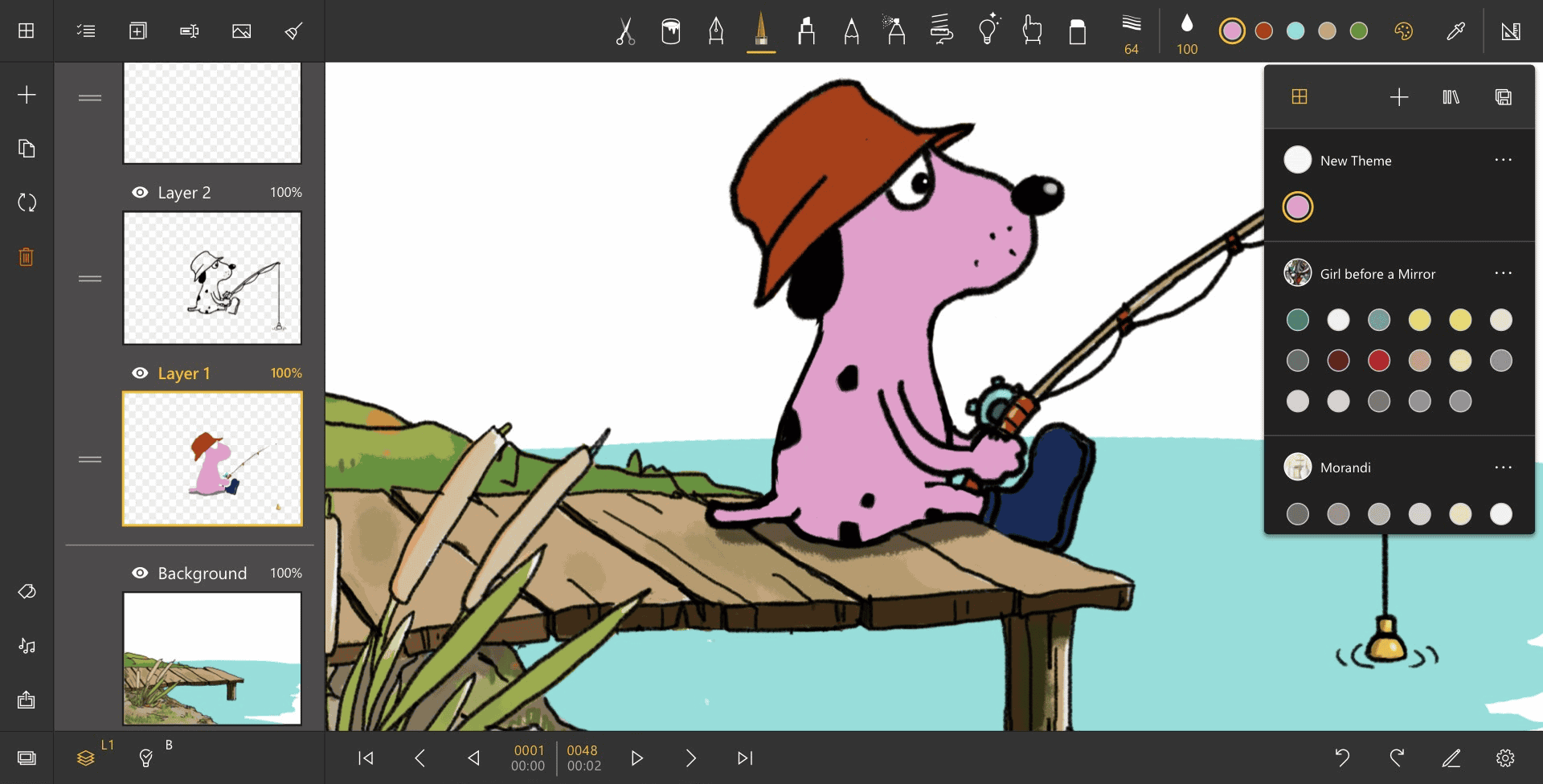Jump to the first frame
Viewport: 1543px width, 784px height.
click(366, 757)
